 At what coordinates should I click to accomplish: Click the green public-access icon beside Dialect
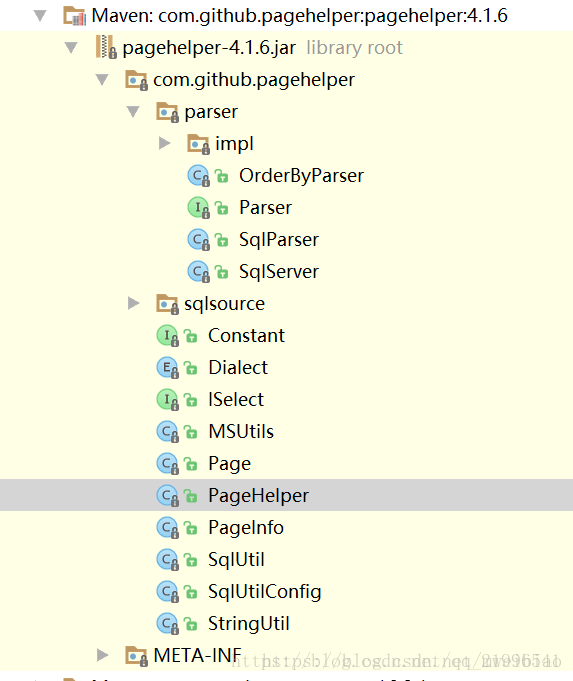(191, 368)
